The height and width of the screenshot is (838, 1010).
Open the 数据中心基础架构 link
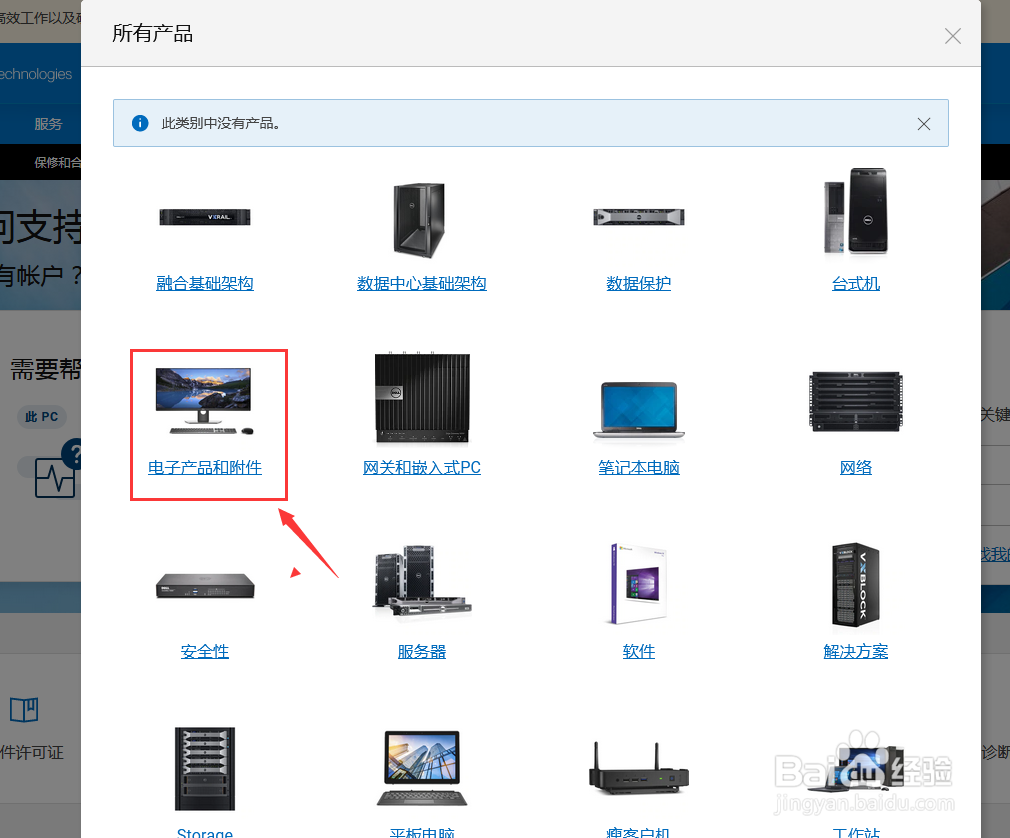[x=422, y=283]
